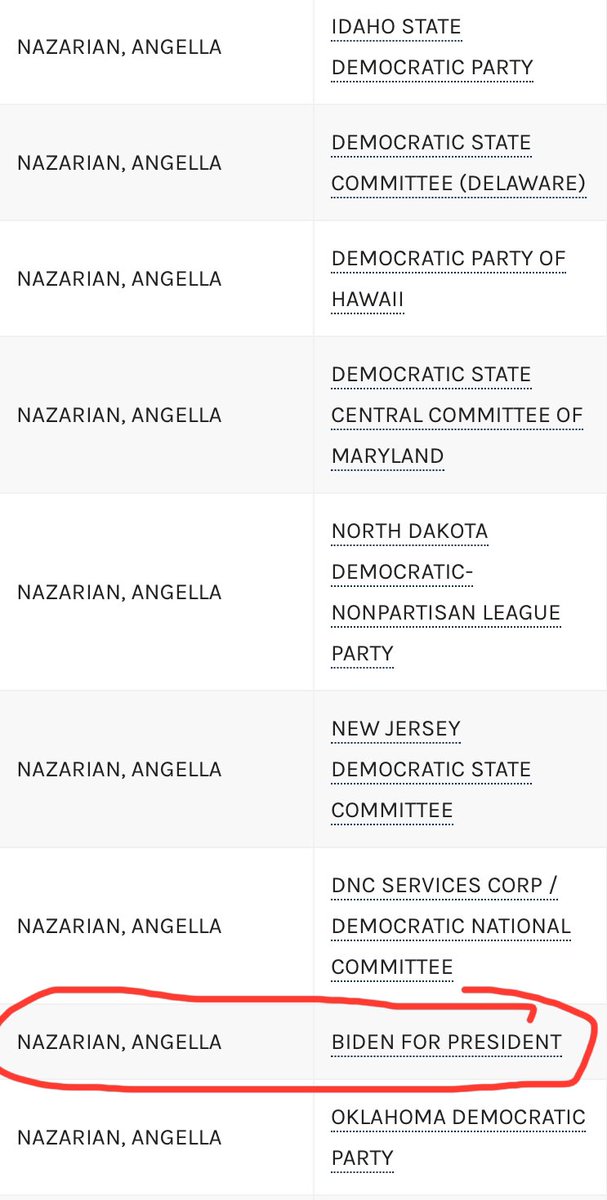Select the contributor name in the DNC Services row
Viewport: 607px width, 1200px height.
tap(119, 927)
